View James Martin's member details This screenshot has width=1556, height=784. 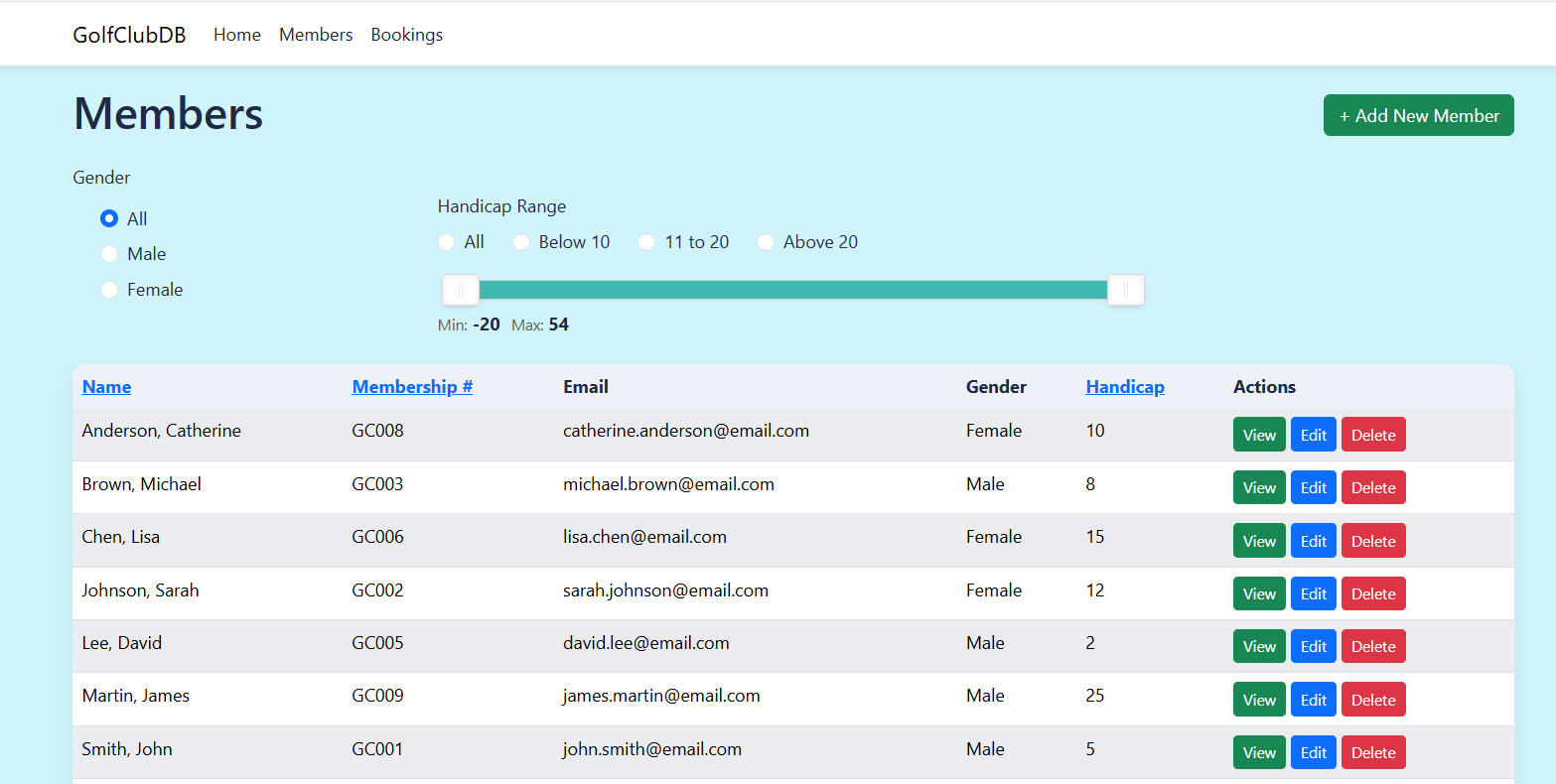click(1259, 700)
